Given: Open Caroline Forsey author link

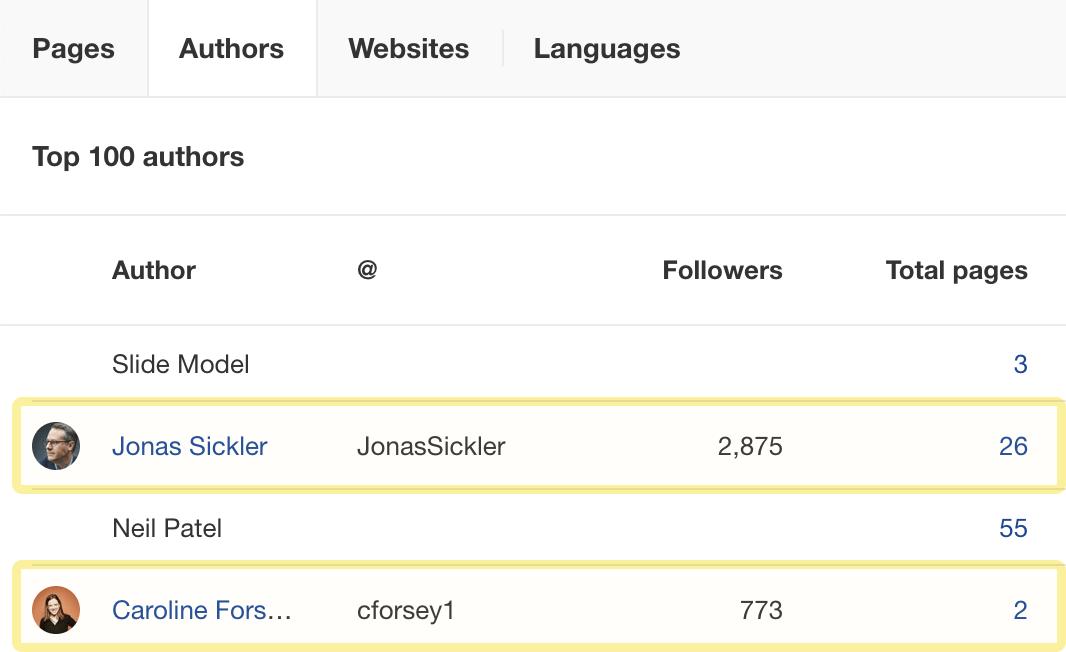Looking at the screenshot, I should (x=202, y=610).
